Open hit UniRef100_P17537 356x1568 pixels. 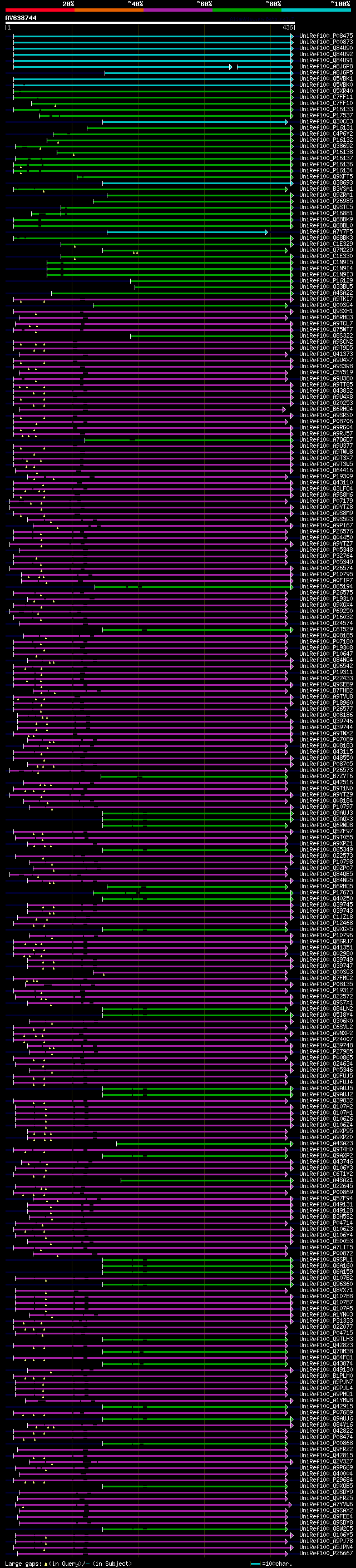326,116
